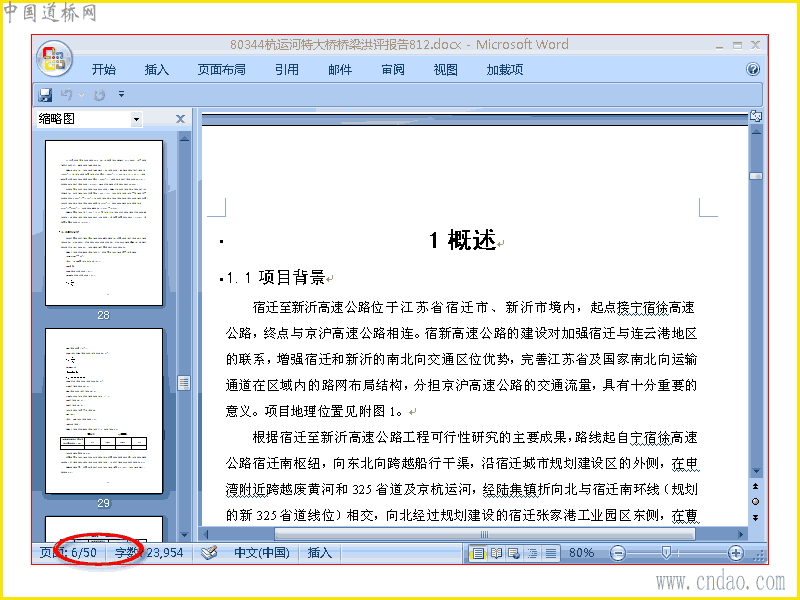The image size is (800, 600).
Task: Open the Undo history dropdown arrow
Action: coord(82,95)
